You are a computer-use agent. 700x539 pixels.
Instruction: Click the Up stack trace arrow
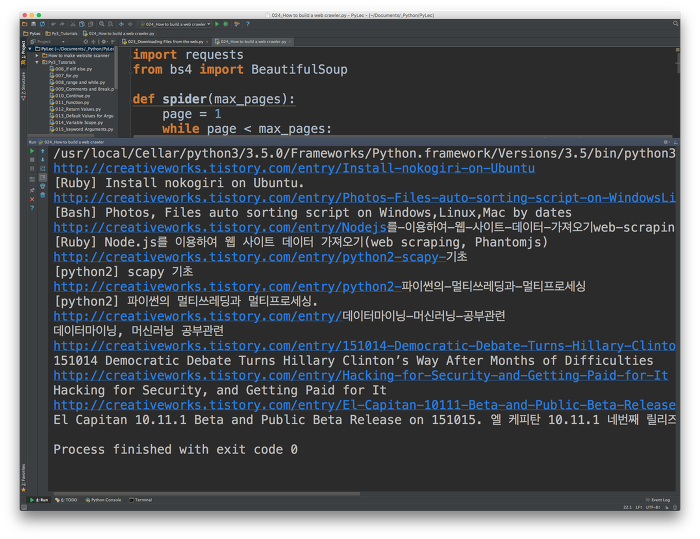tap(42, 151)
